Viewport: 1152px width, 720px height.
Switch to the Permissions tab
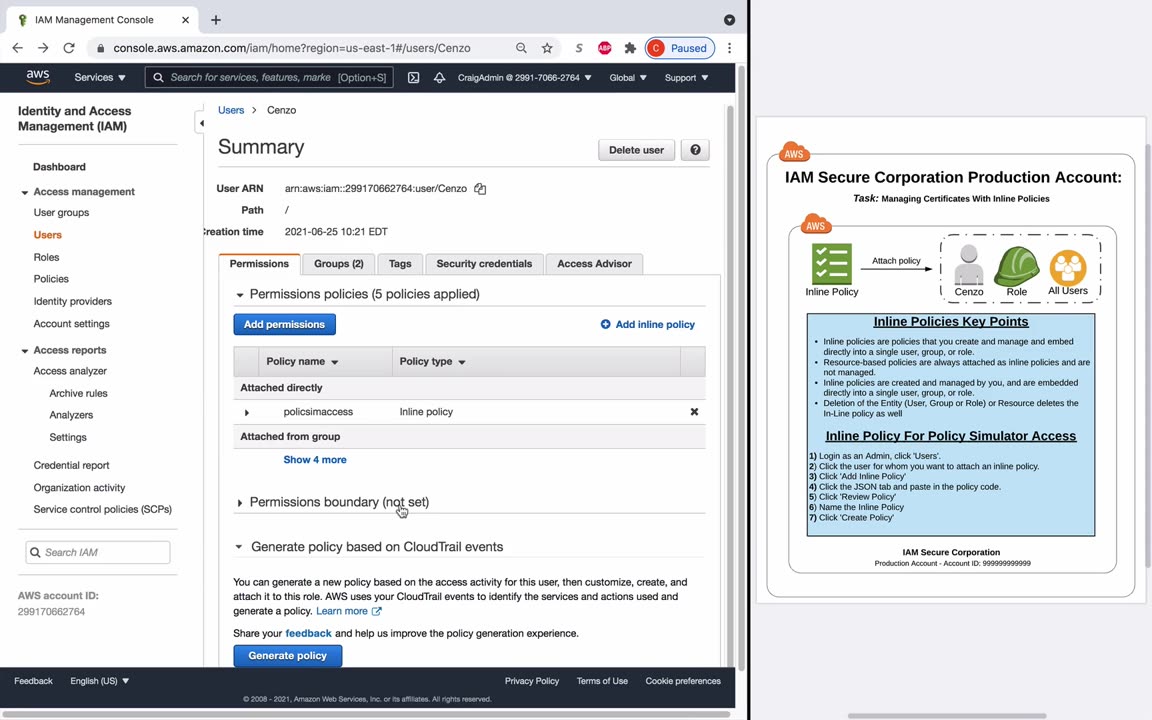click(259, 264)
